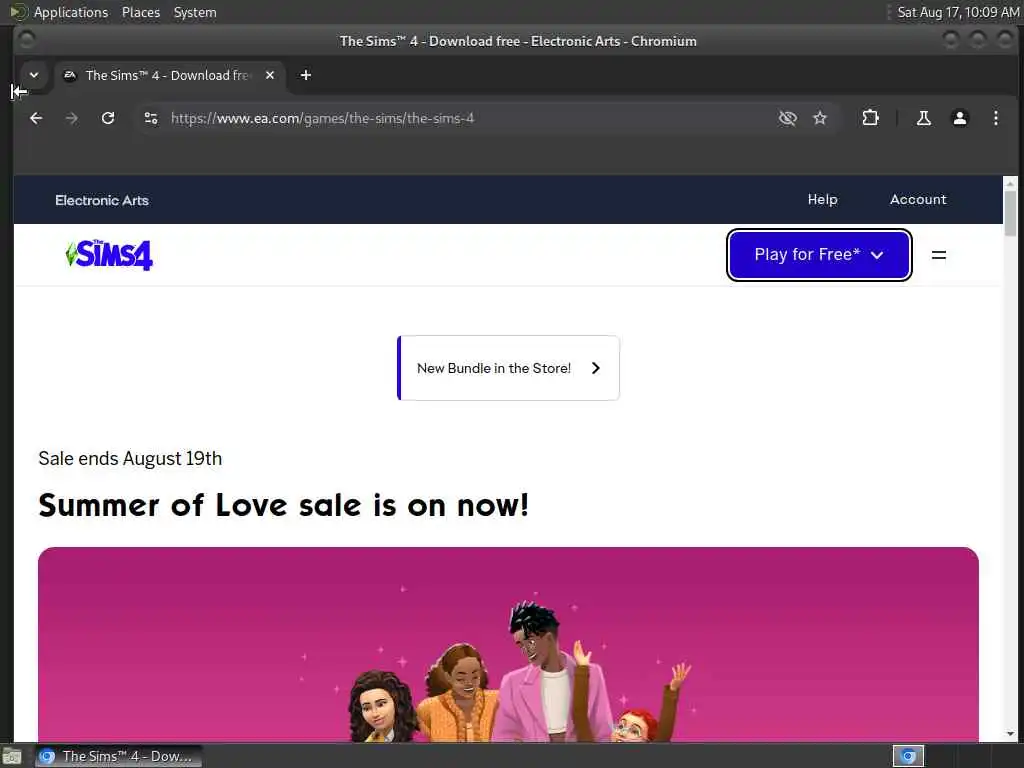The height and width of the screenshot is (768, 1024).
Task: Click 'Sale ends August 19th' text
Action: [130, 458]
